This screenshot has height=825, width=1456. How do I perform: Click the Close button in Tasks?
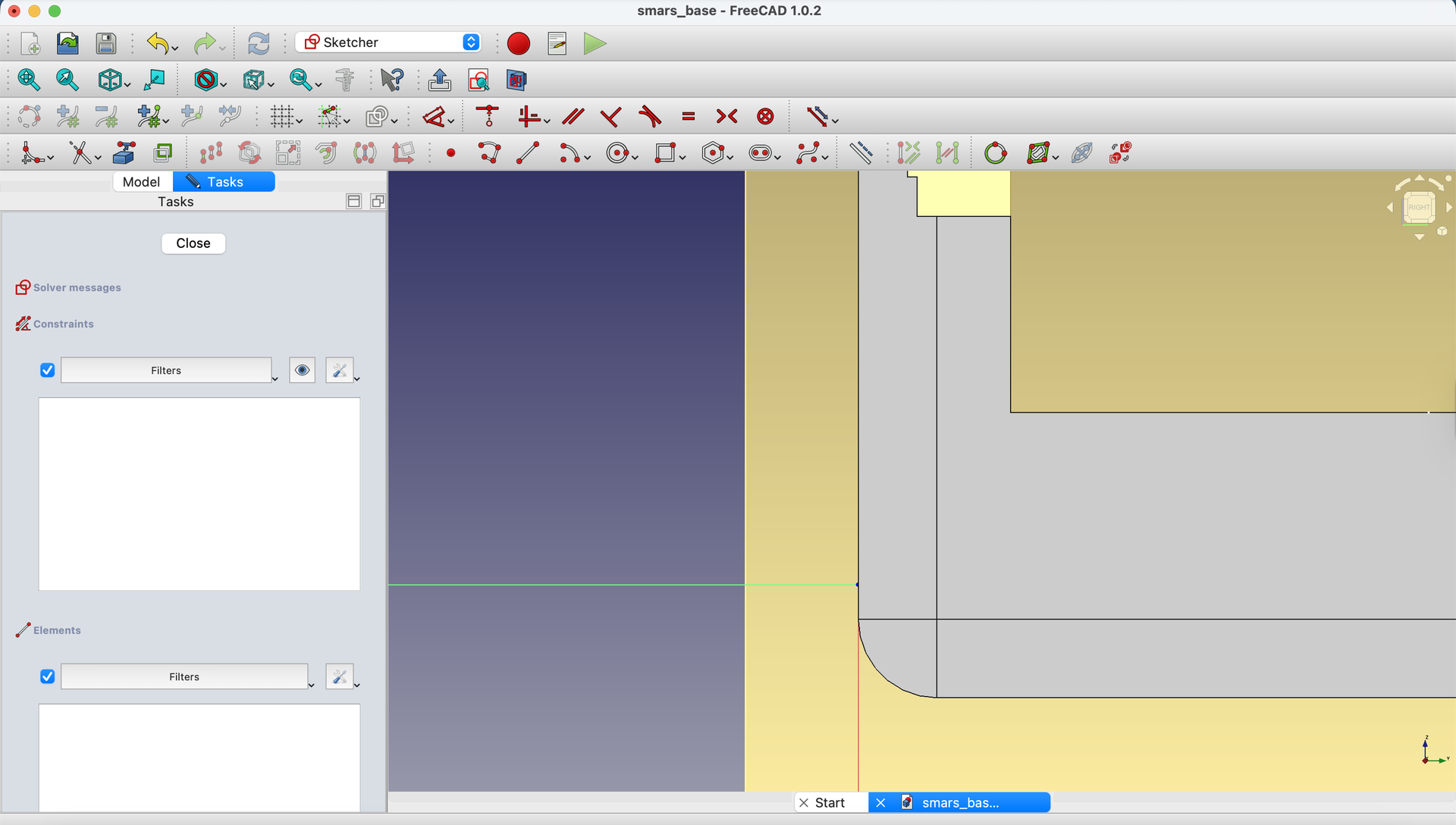tap(193, 243)
